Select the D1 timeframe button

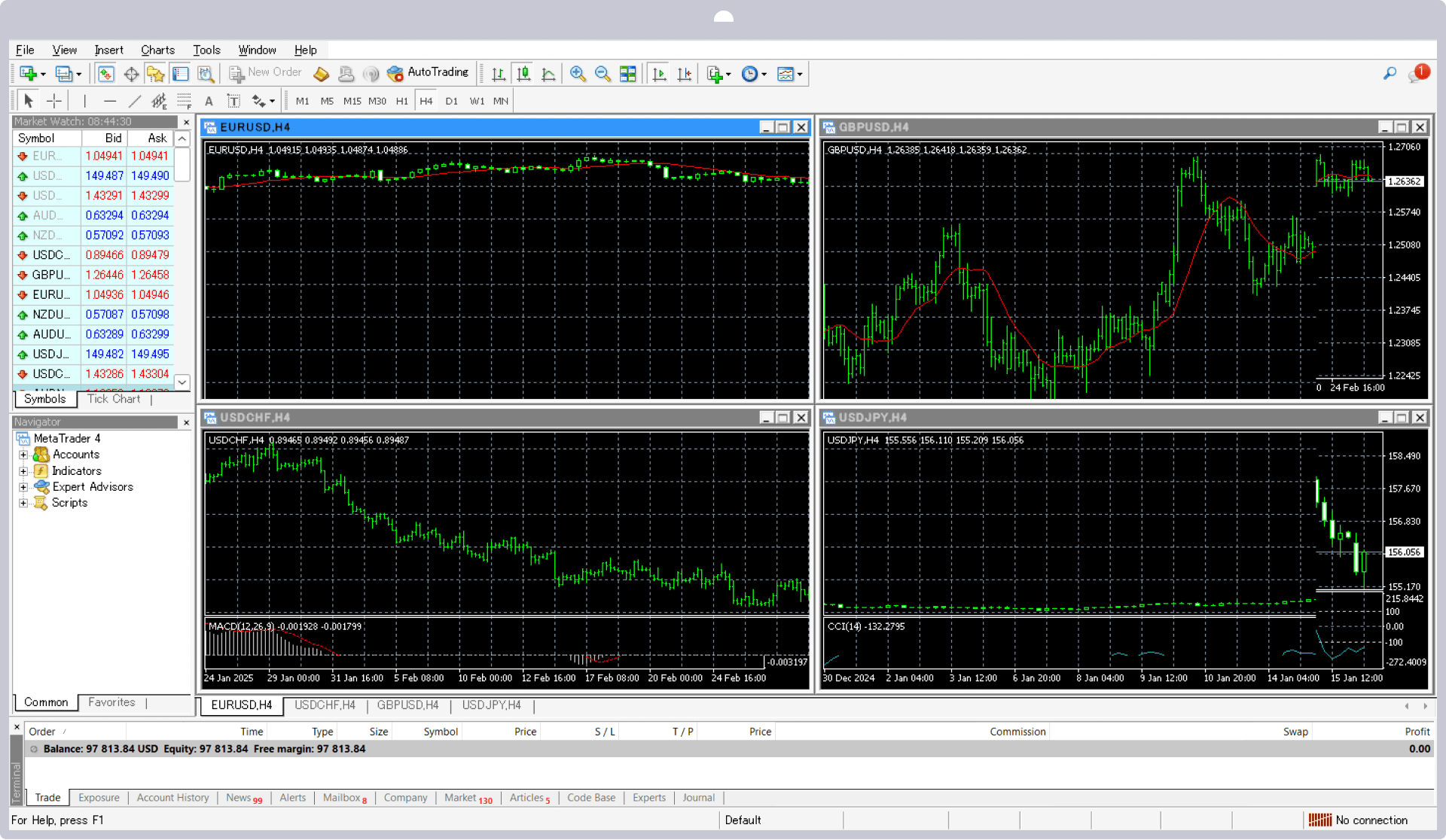pos(451,101)
